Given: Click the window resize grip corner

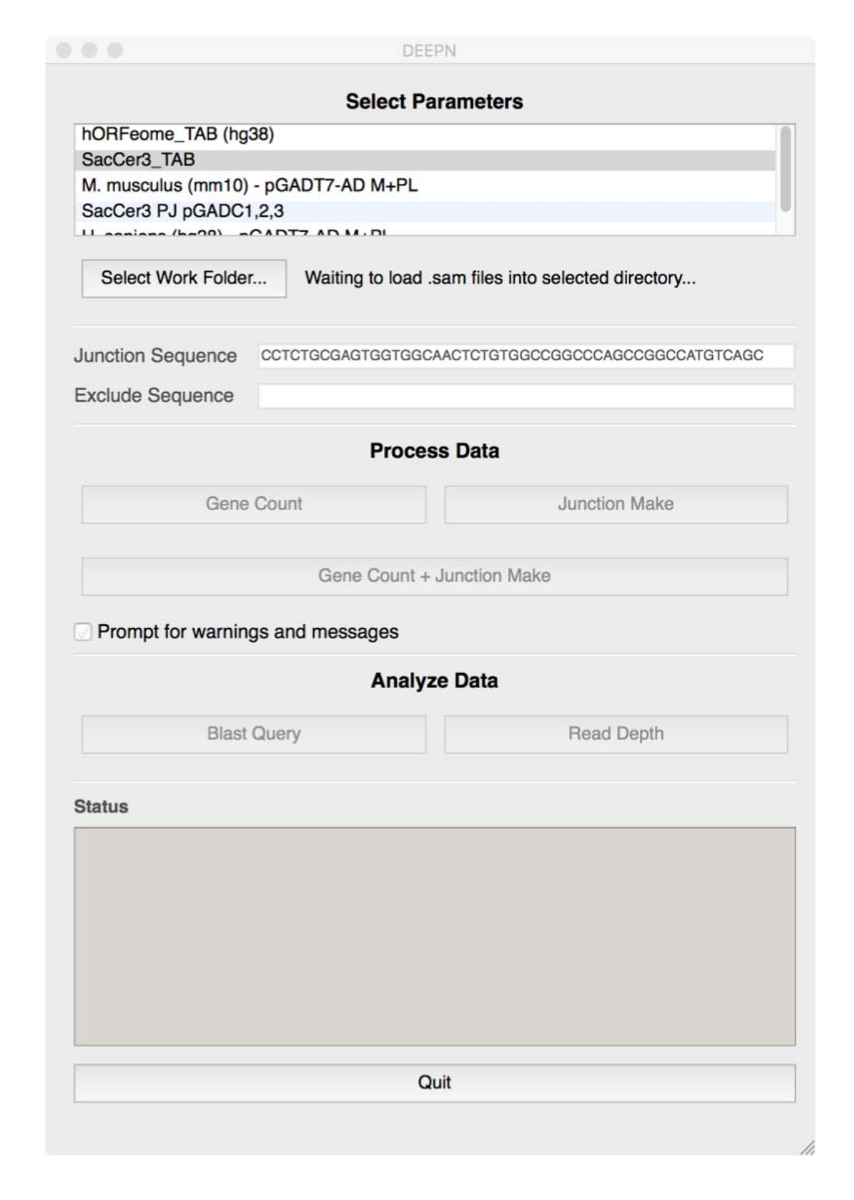Looking at the screenshot, I should pos(807,1149).
